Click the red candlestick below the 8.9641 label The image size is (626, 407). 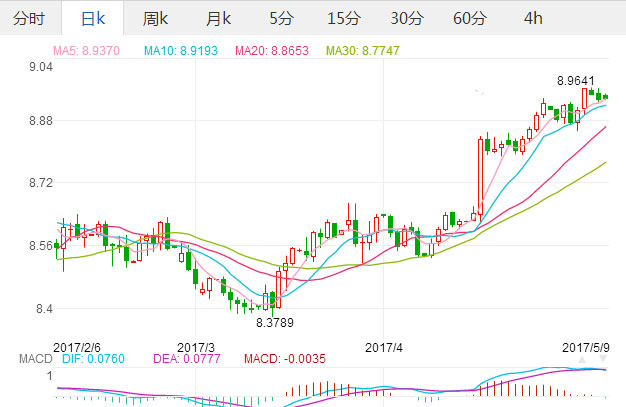pyautogui.click(x=584, y=99)
